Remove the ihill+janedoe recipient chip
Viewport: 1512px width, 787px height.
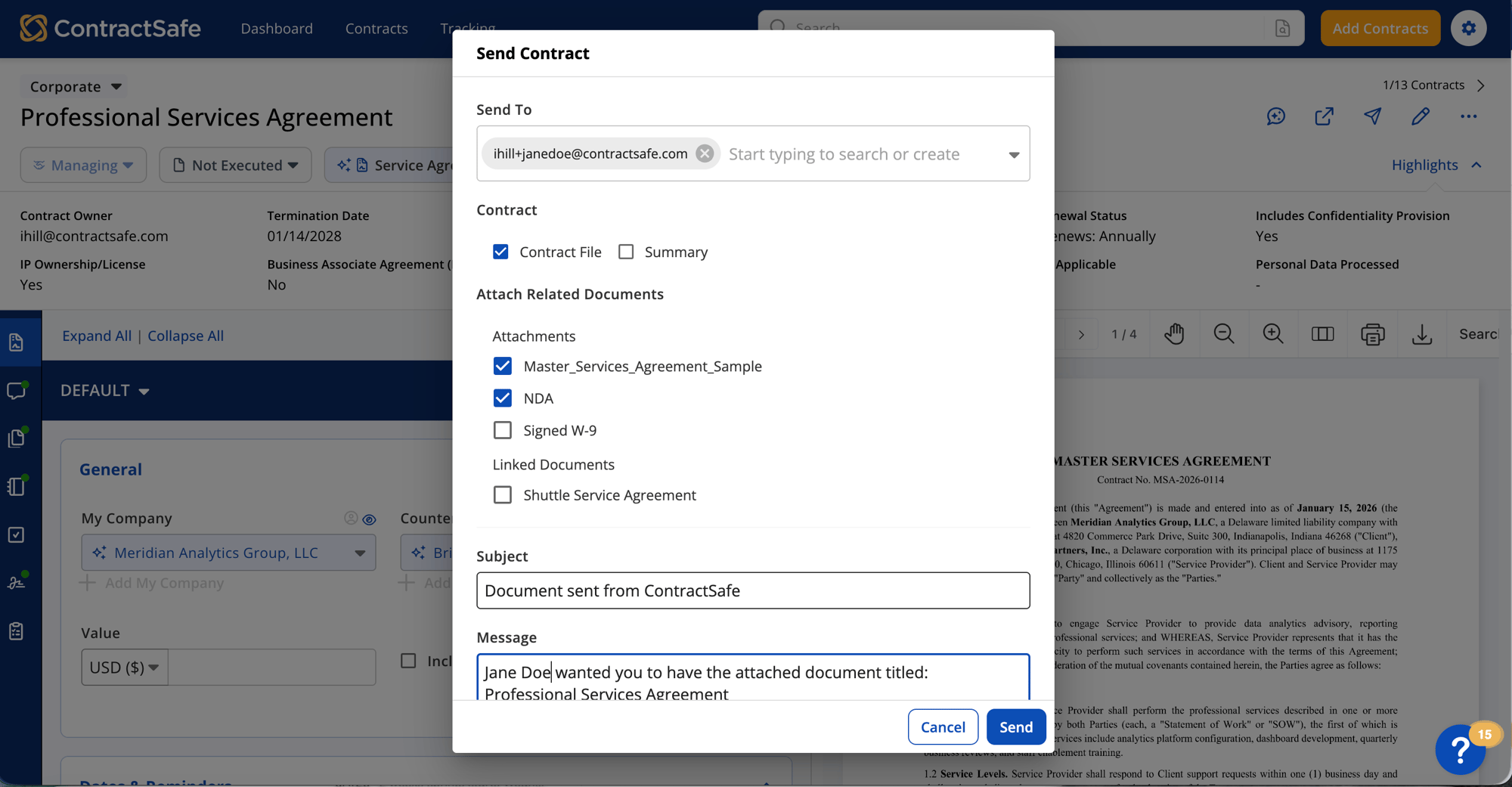(x=705, y=153)
